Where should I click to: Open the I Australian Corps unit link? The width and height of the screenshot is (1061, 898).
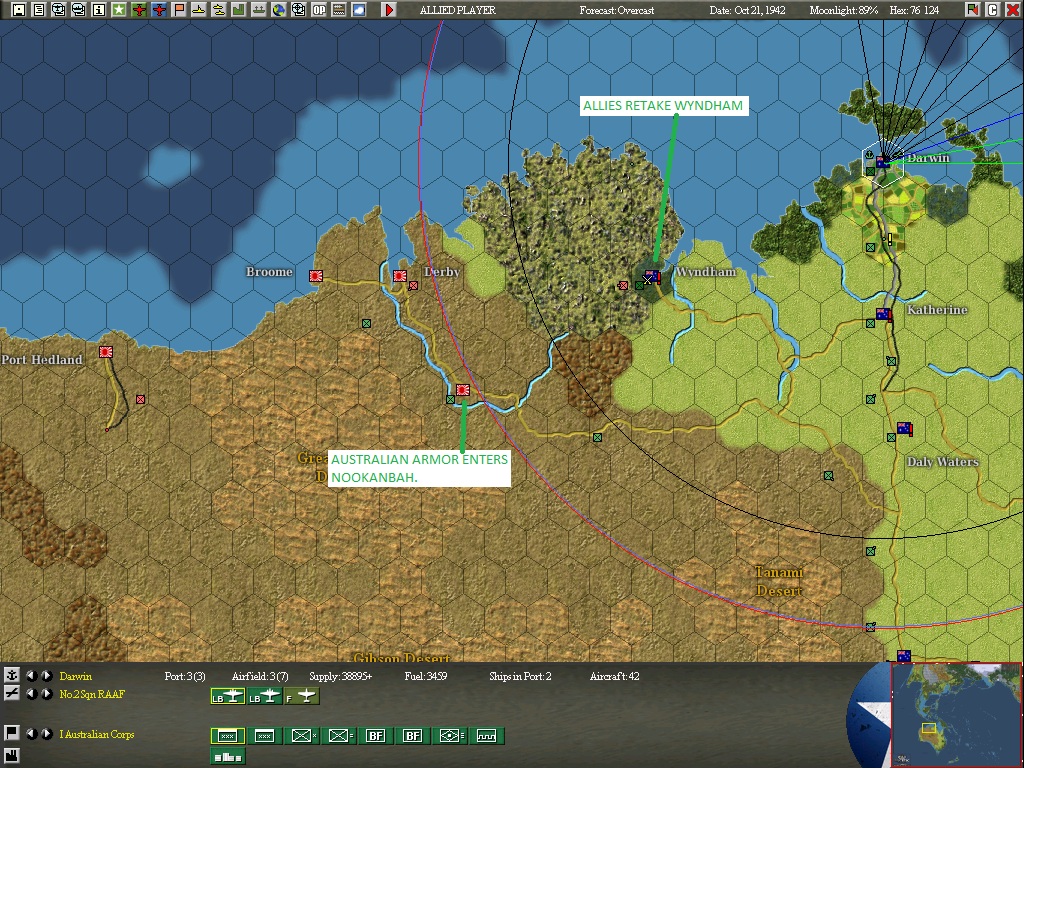tap(97, 734)
